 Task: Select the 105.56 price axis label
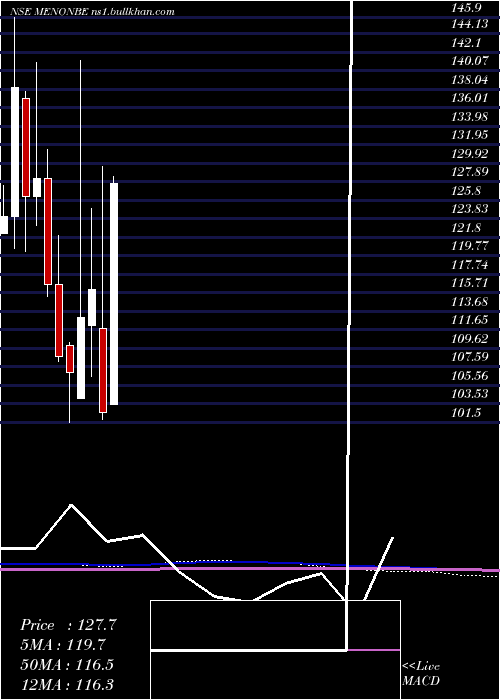(470, 376)
